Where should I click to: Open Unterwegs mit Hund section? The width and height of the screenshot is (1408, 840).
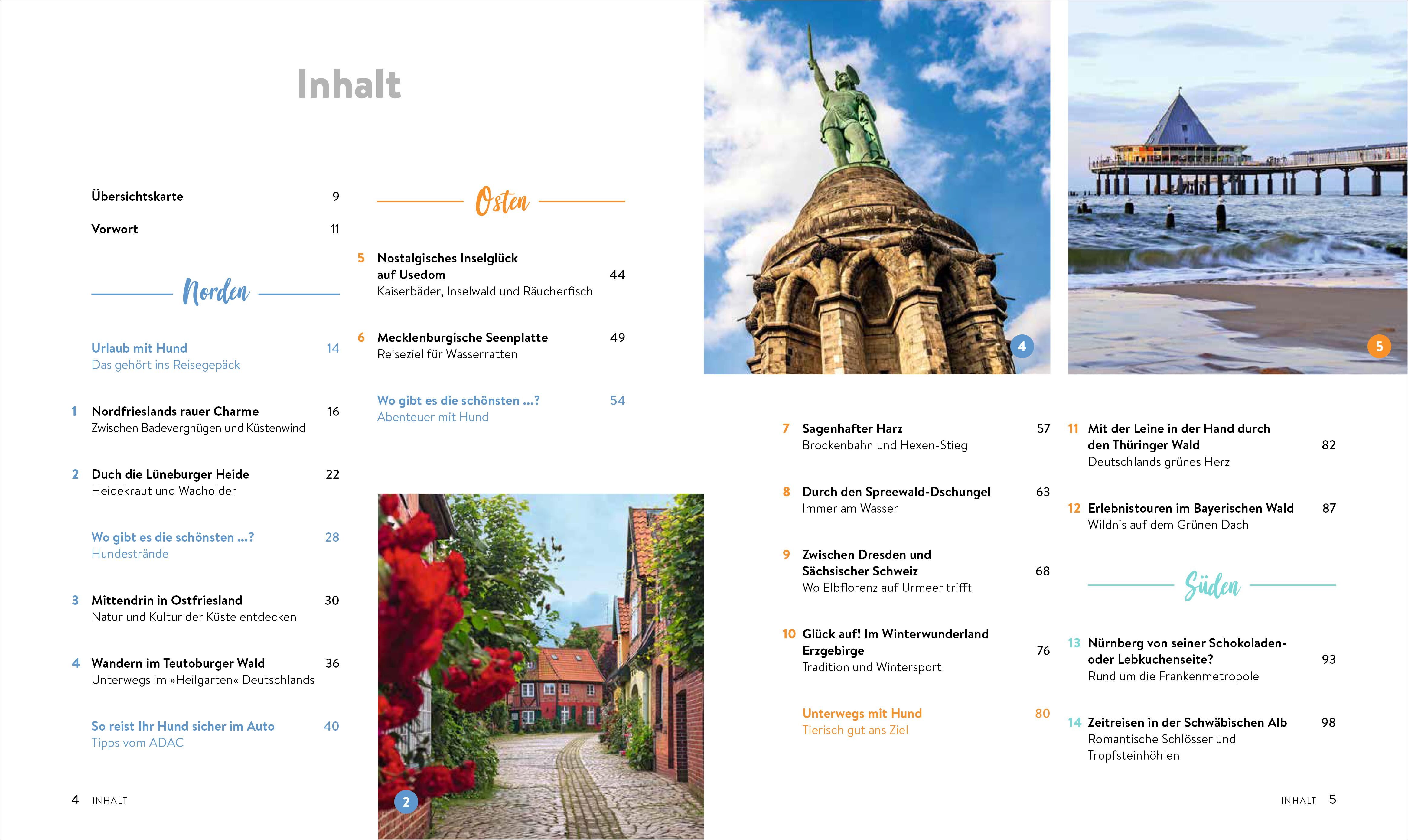862,713
